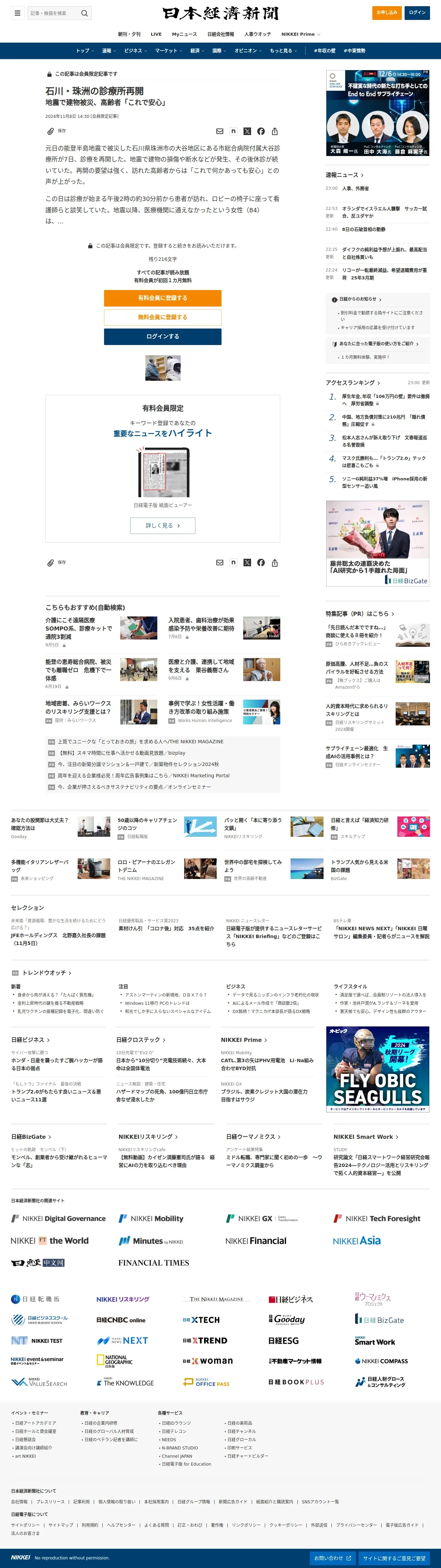
Task: Open 藤井聡太 BizGate banner image
Action: (378, 543)
